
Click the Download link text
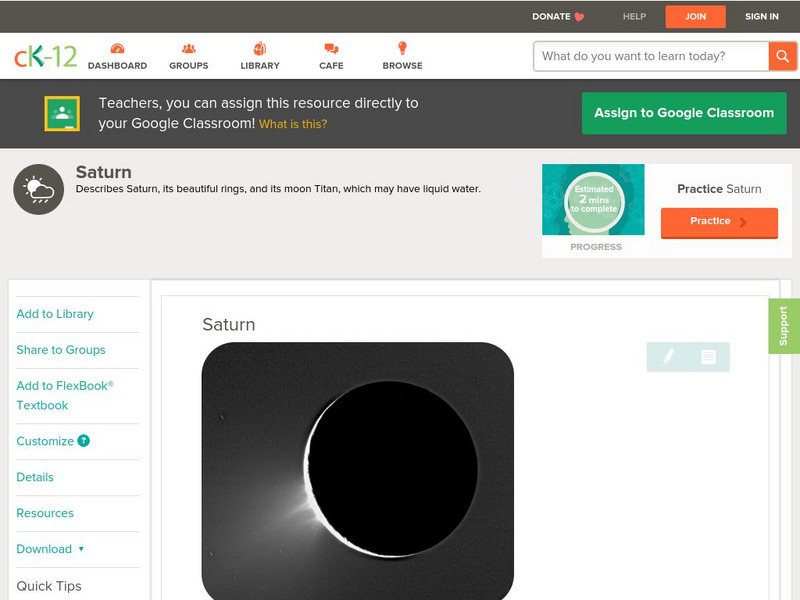tap(44, 549)
